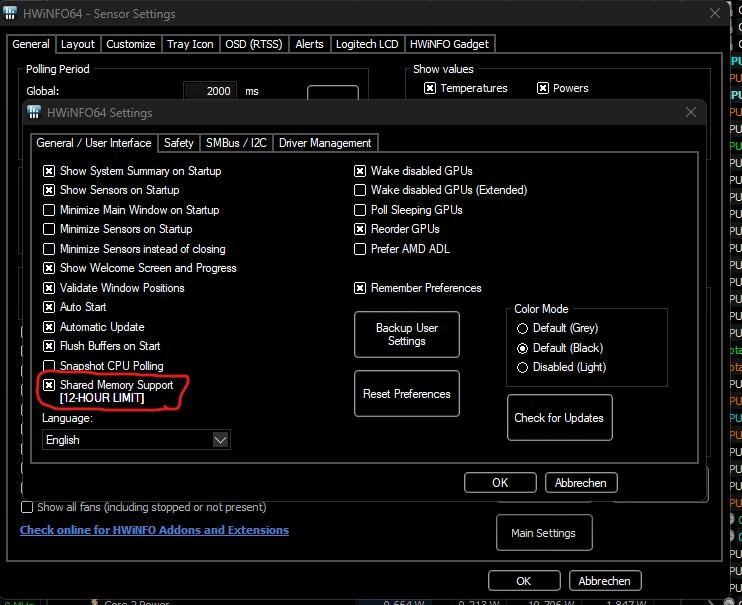Open the OSD (RTSS) tab

(x=254, y=44)
